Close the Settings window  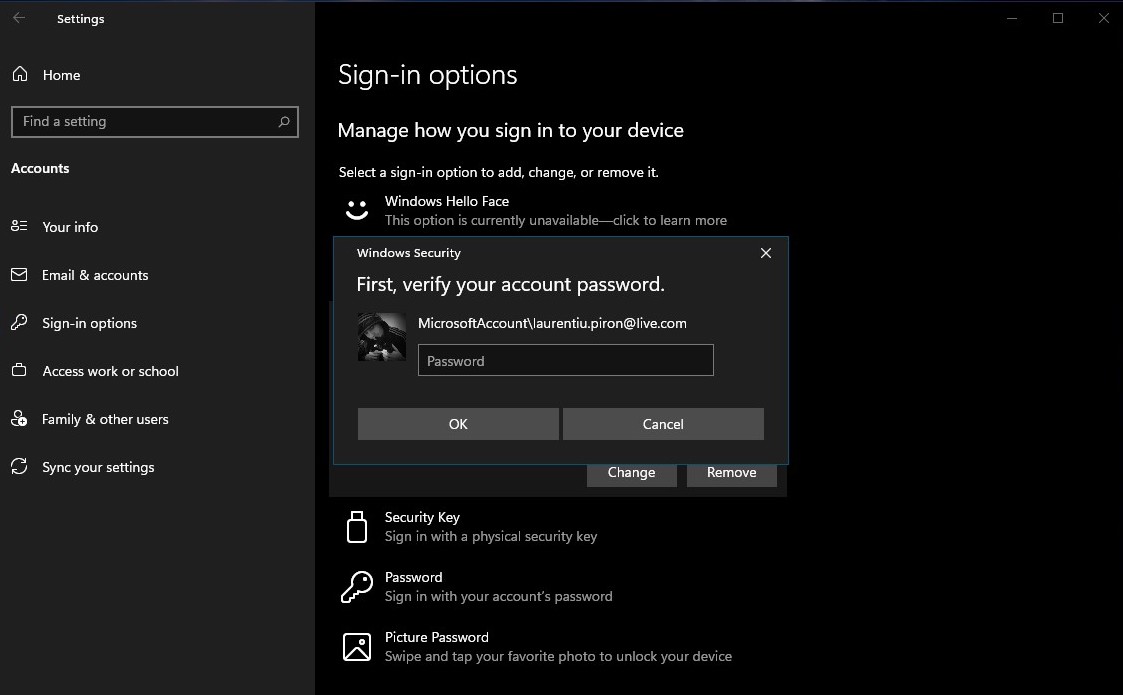point(1104,18)
